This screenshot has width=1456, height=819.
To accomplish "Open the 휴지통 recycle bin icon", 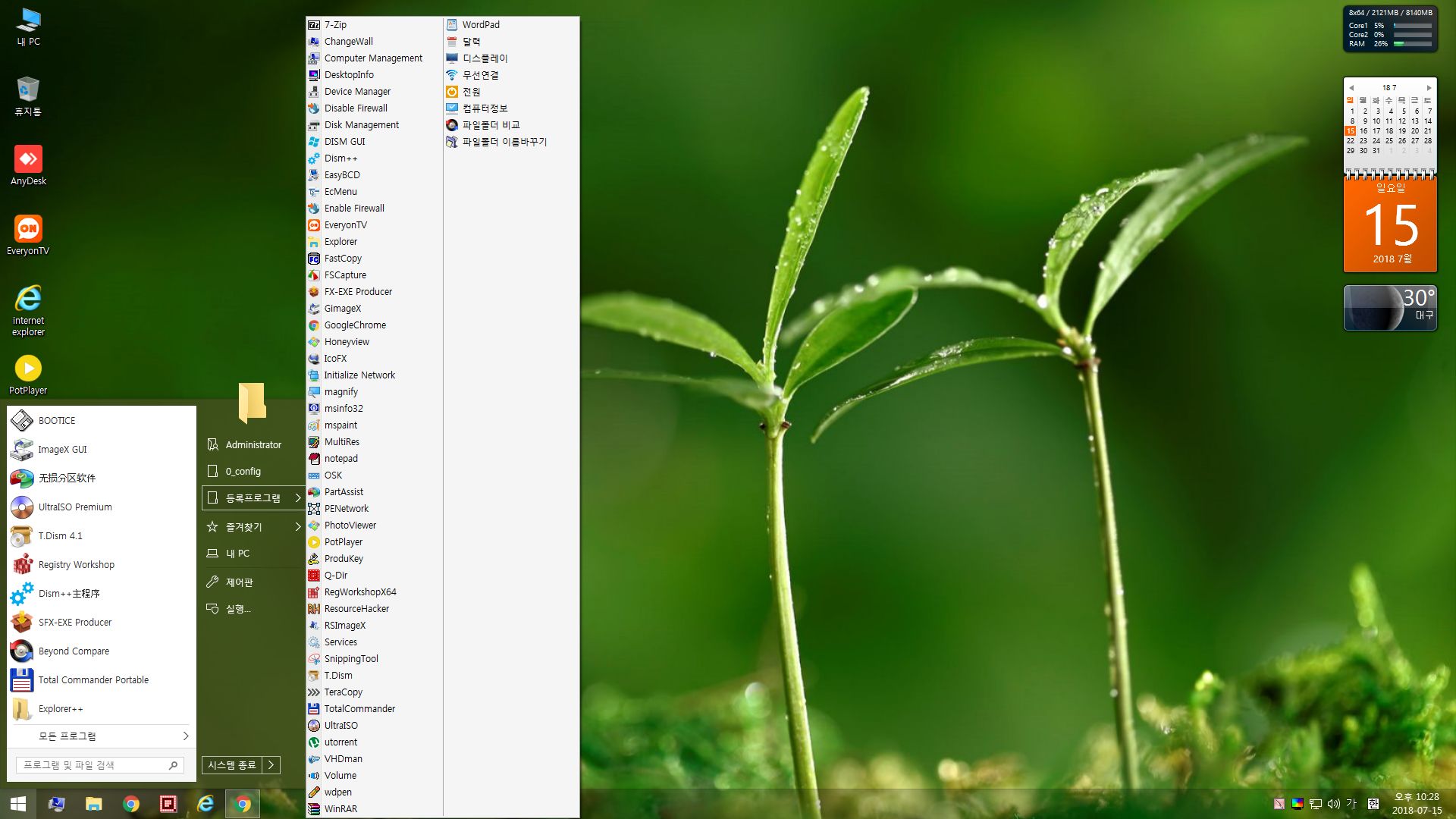I will 28,96.
